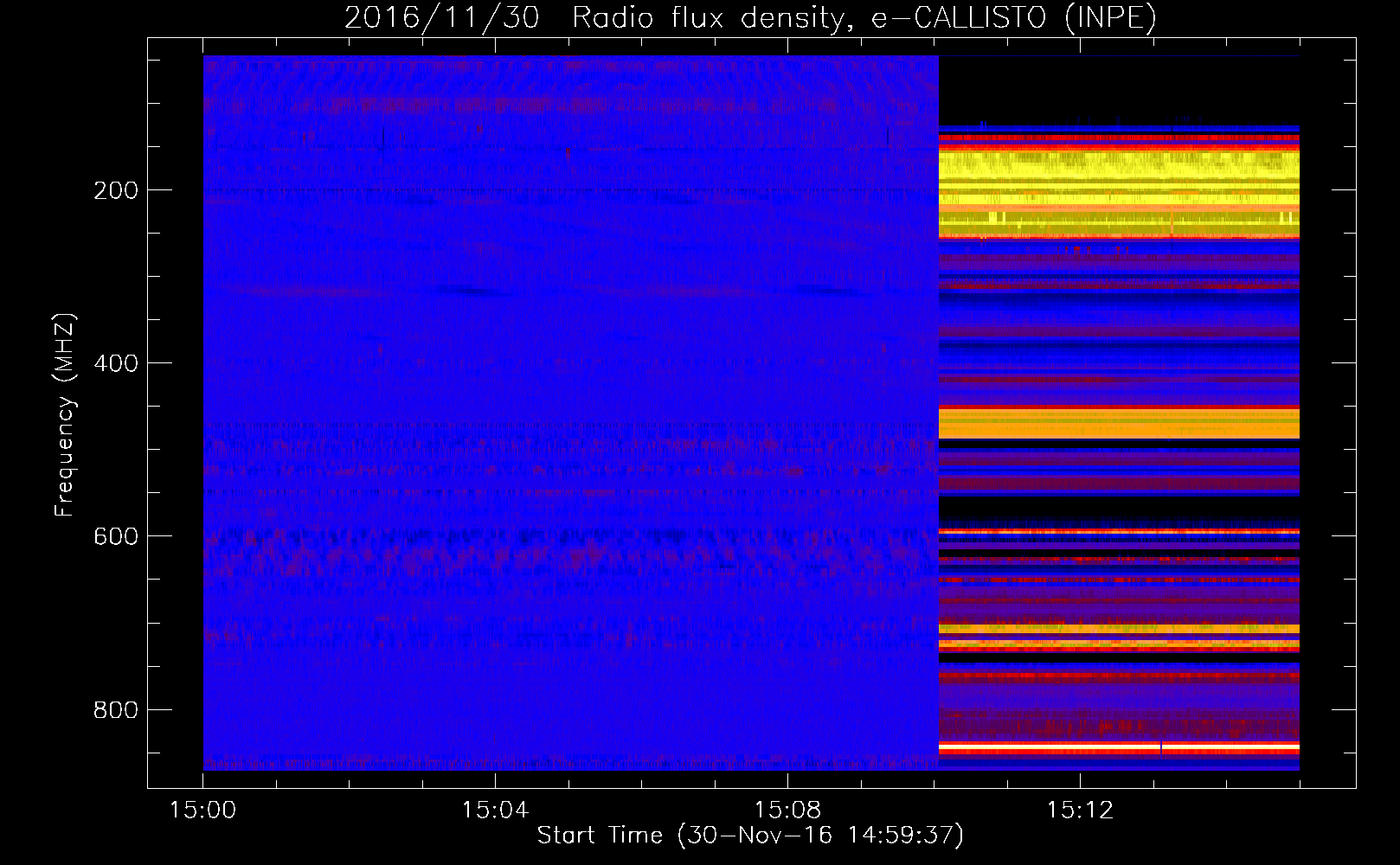Click the 800 frequency tick label
This screenshot has width=1400, height=865.
[x=116, y=710]
